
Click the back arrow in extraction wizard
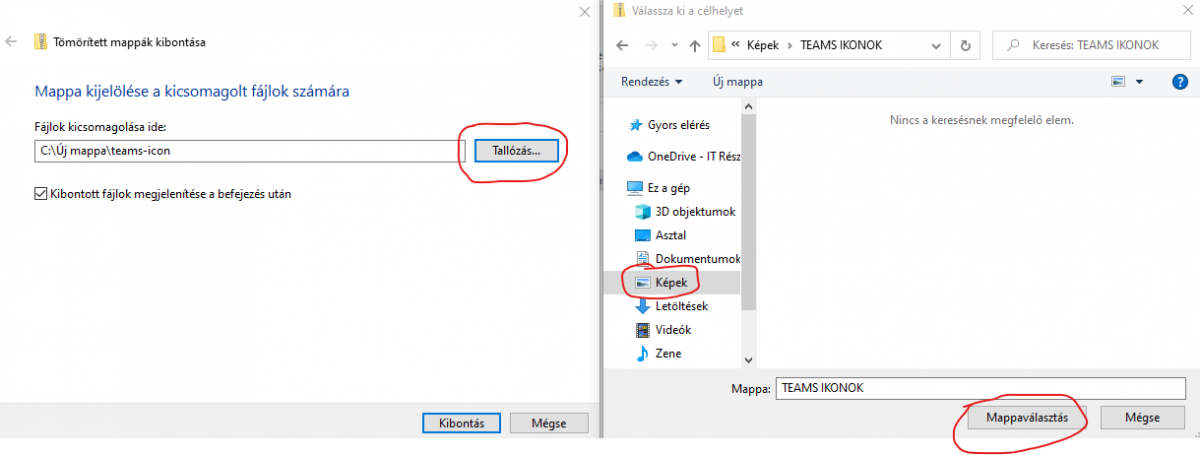click(x=11, y=42)
